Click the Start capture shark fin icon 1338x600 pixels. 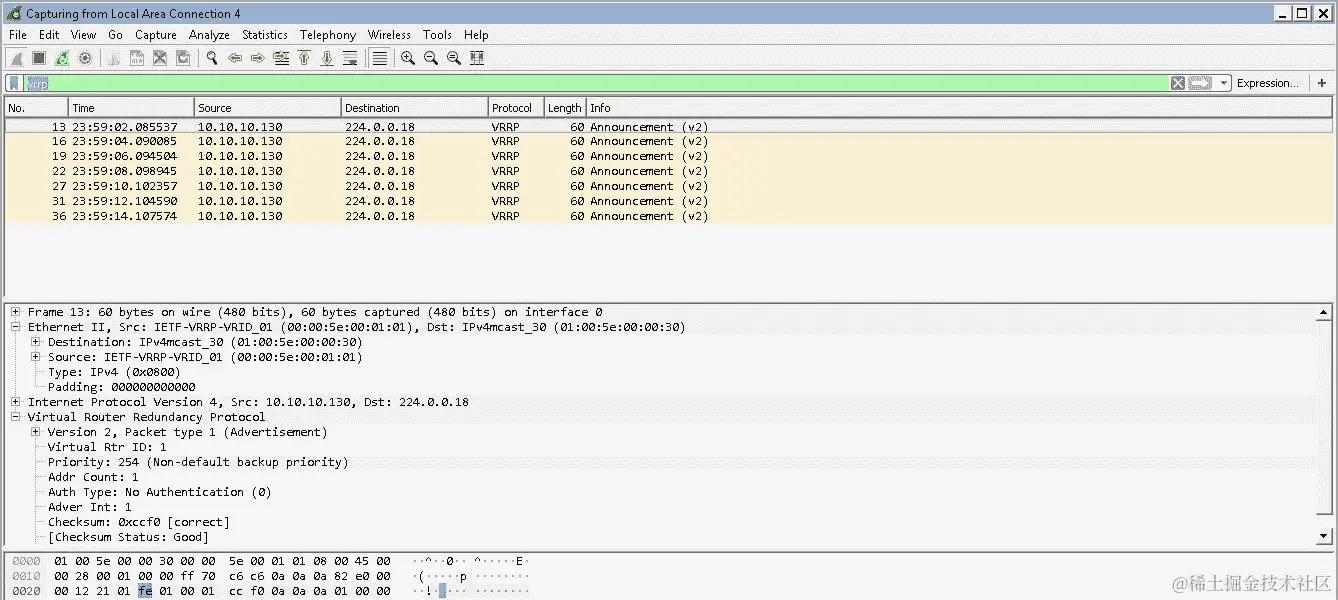(x=17, y=58)
